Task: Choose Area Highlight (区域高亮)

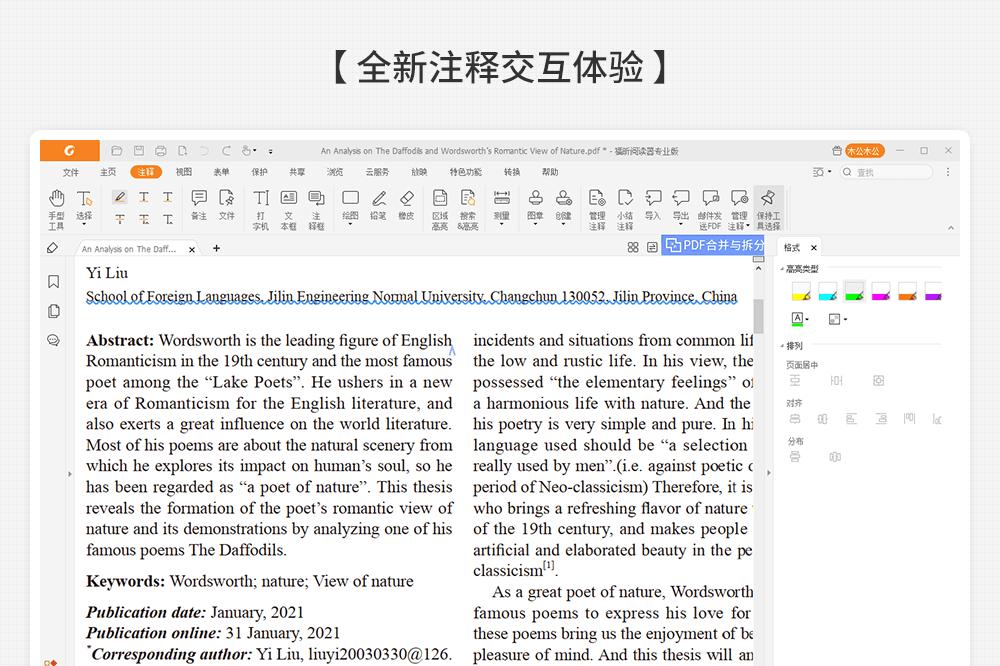Action: click(440, 209)
